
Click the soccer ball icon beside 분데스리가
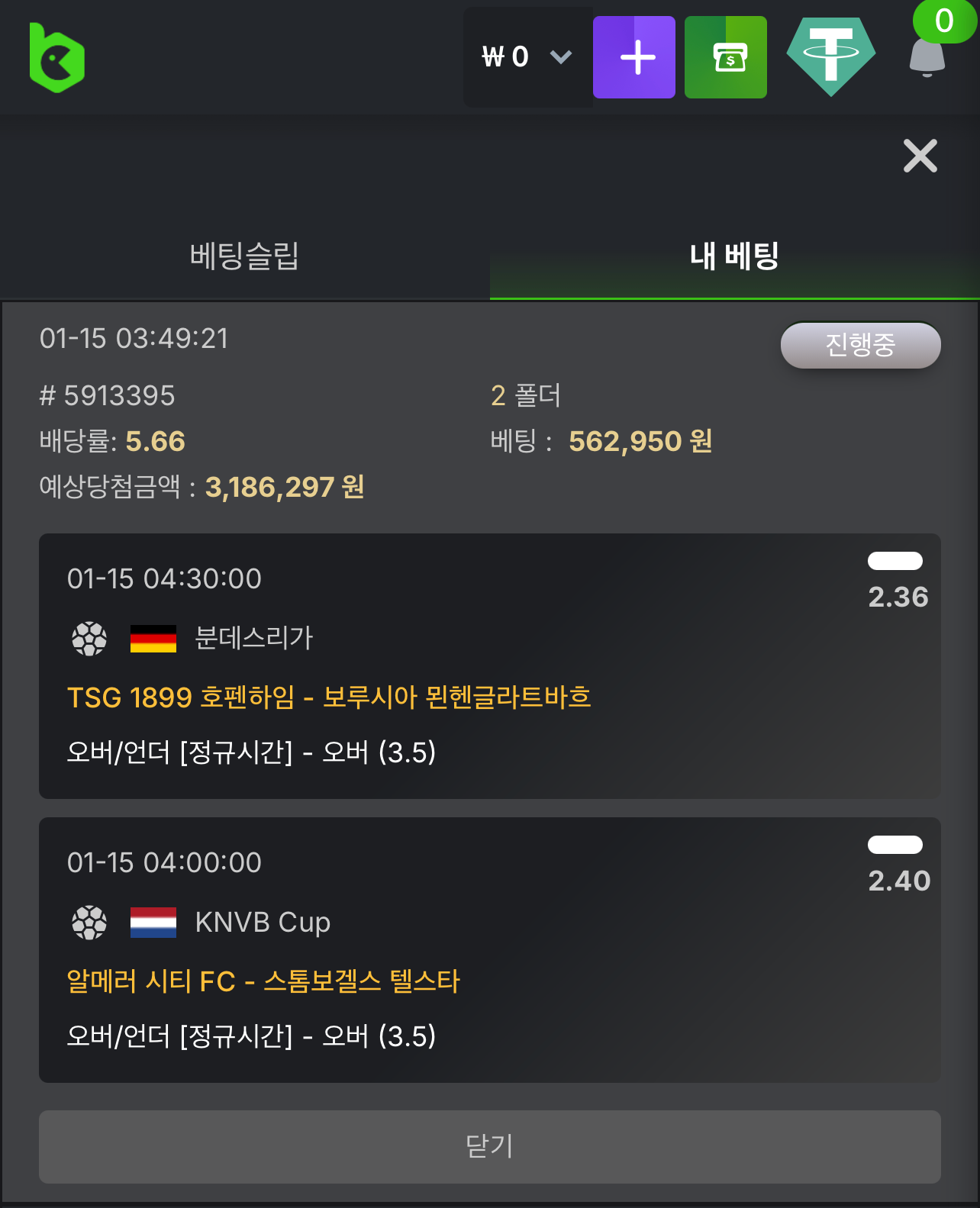click(89, 639)
